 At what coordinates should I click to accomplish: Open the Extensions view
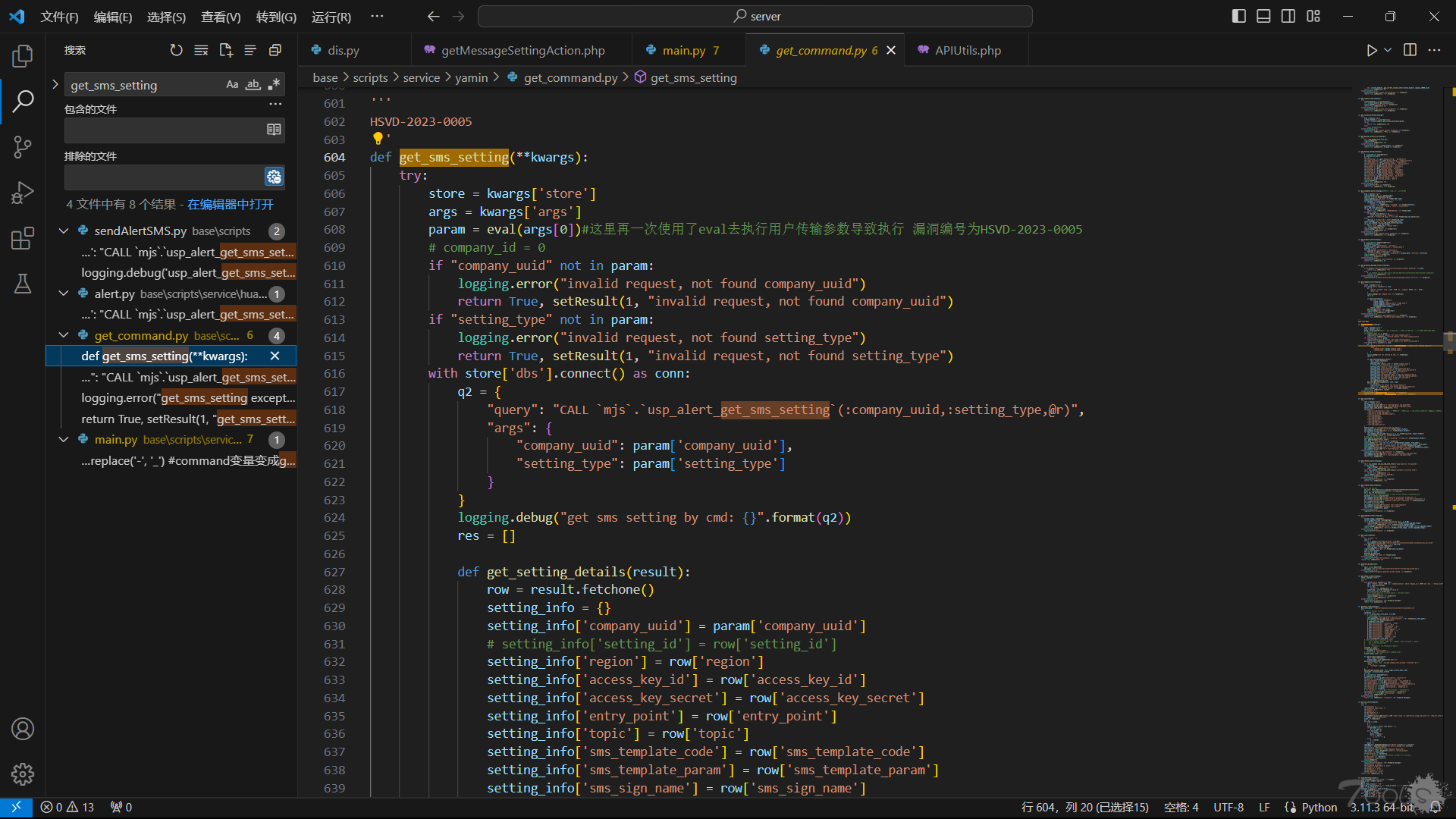[x=23, y=238]
